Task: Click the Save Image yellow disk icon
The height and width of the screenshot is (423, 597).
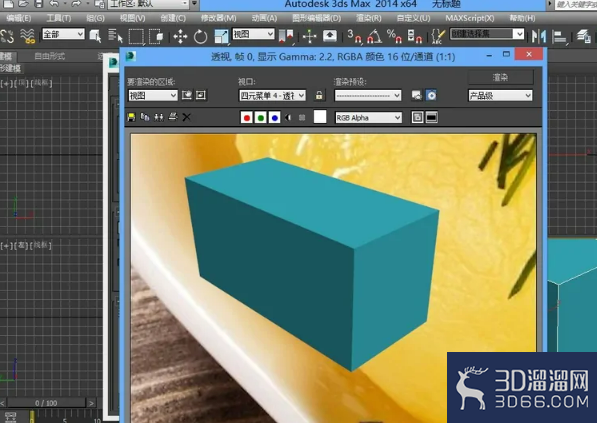Action: pyautogui.click(x=131, y=117)
